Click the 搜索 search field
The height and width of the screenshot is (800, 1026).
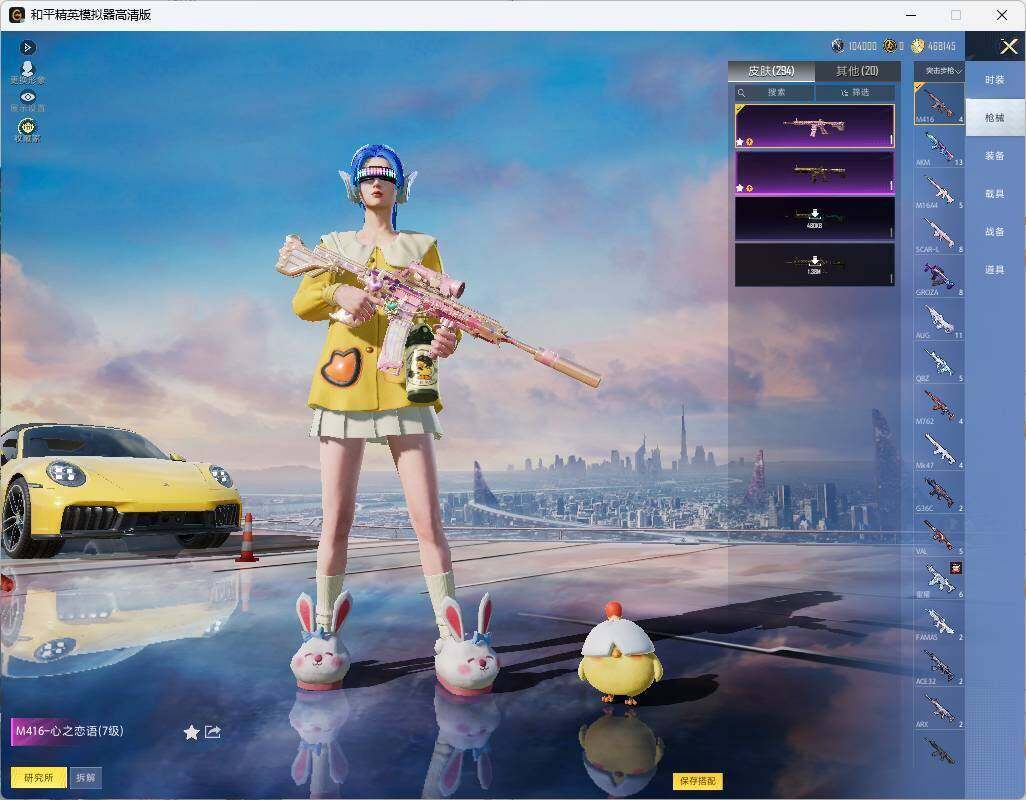pyautogui.click(x=775, y=92)
